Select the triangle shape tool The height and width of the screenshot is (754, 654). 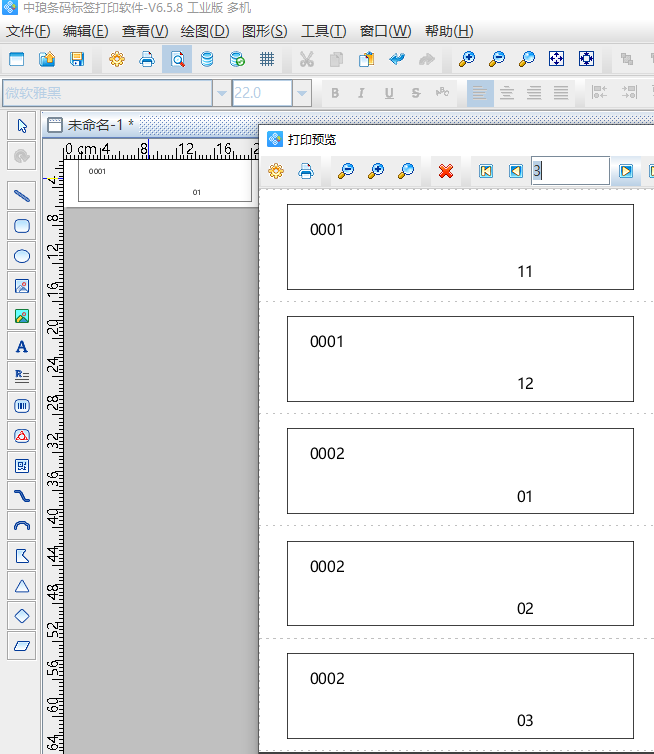(x=22, y=586)
